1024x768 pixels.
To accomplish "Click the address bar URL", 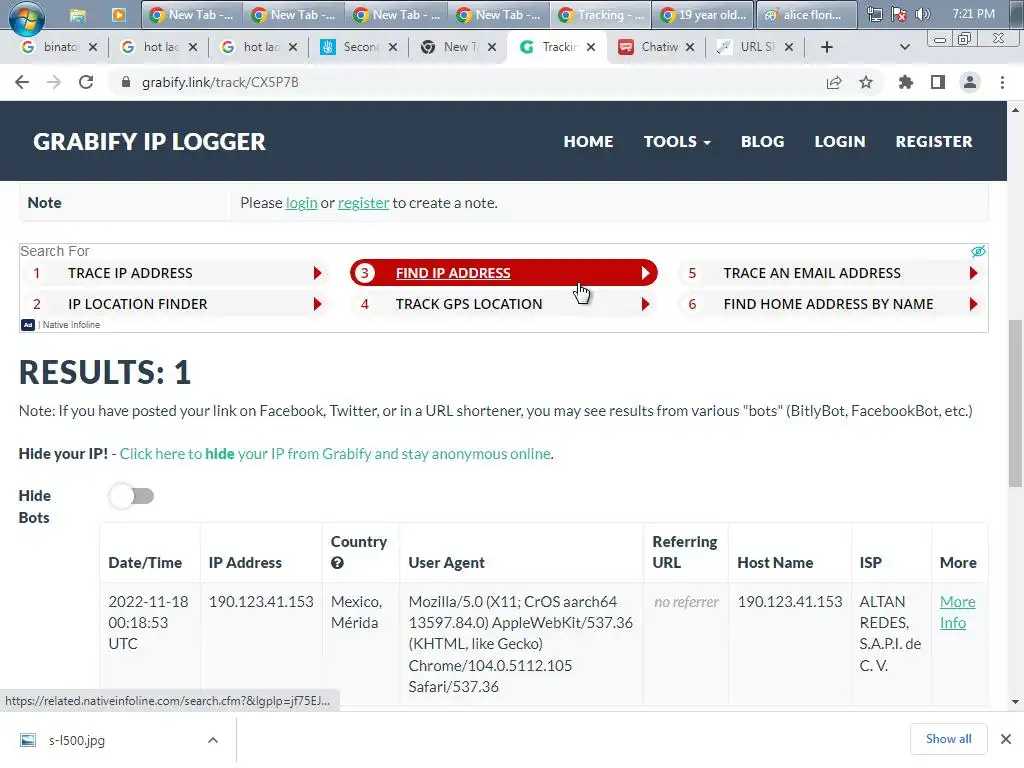I will tap(220, 82).
